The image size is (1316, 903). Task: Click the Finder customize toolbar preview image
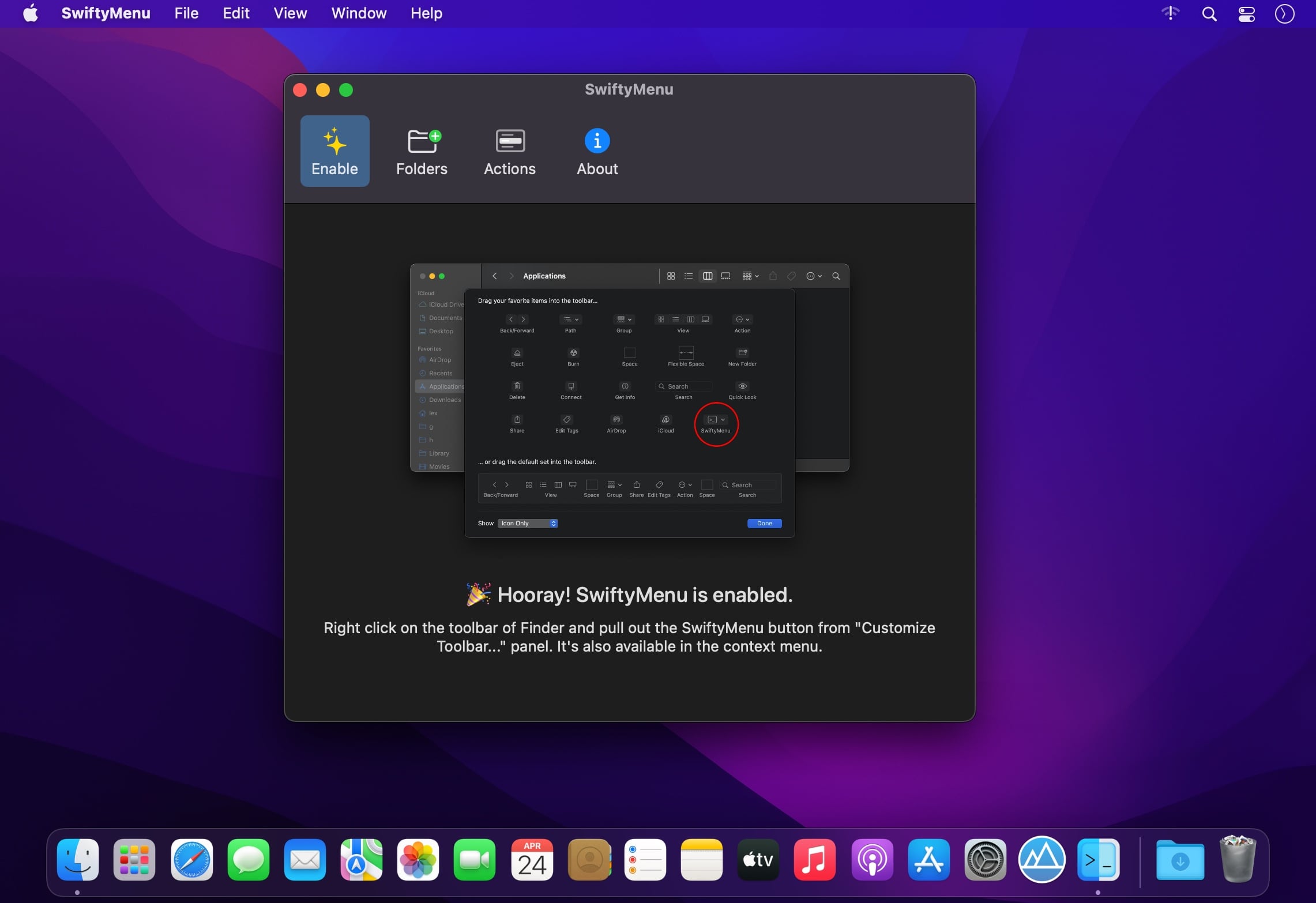[x=629, y=401]
